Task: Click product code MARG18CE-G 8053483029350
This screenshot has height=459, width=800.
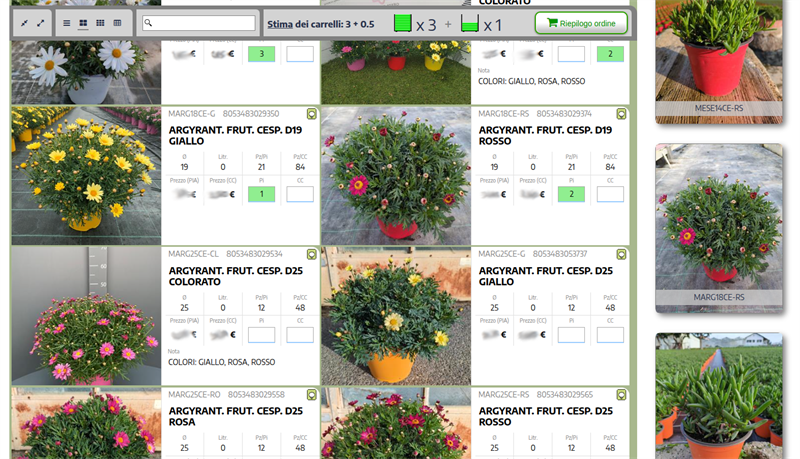Action: (x=223, y=114)
